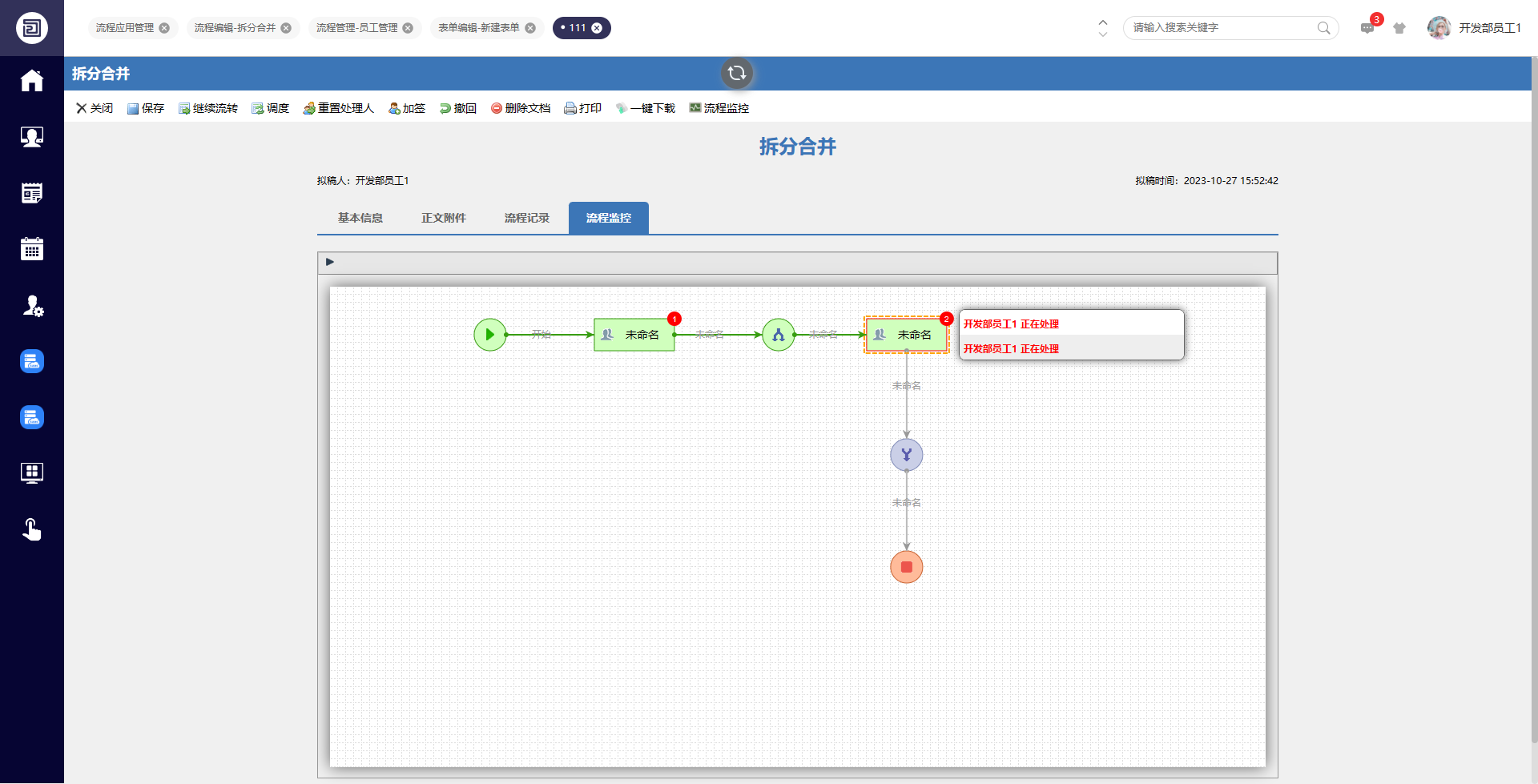The height and width of the screenshot is (784, 1538).
Task: Click the 流程监控 toolbar button
Action: (719, 108)
